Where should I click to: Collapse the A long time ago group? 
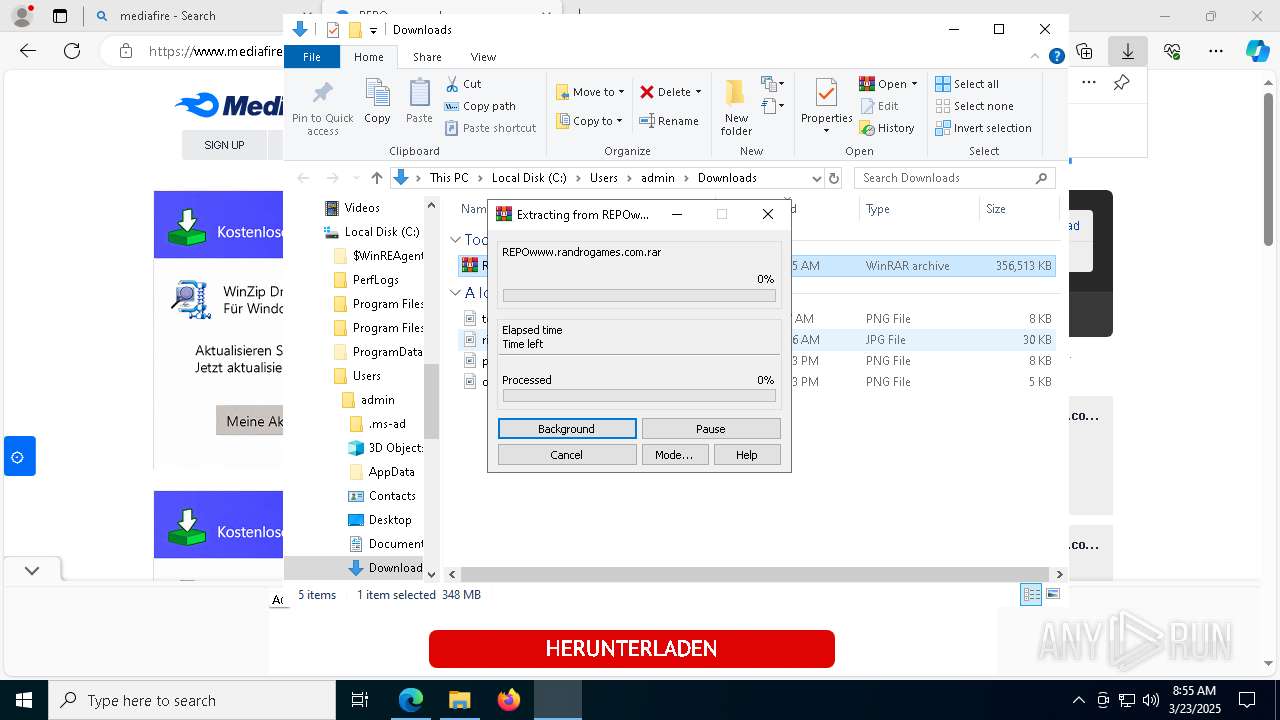[455, 293]
